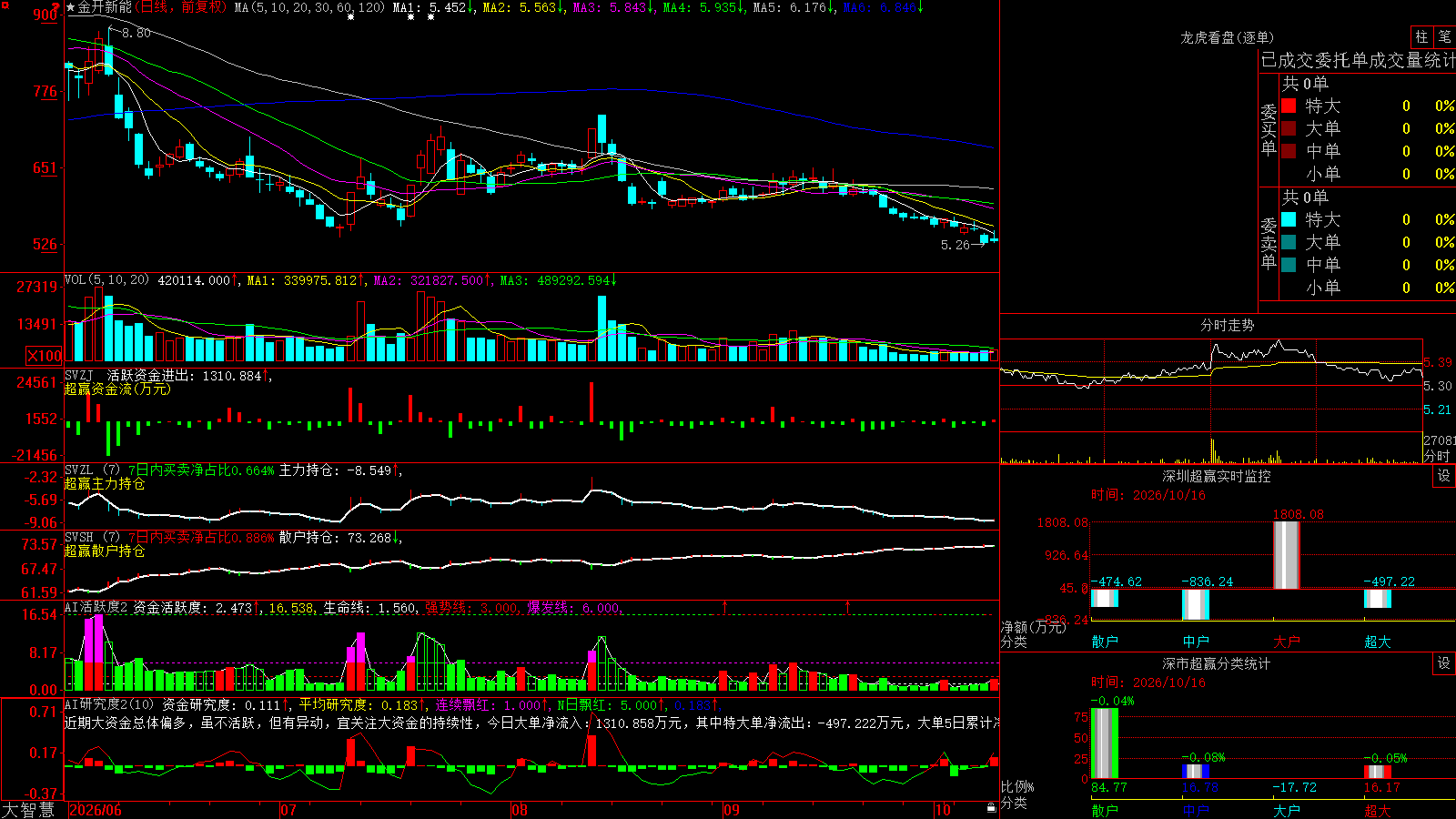Click the second red up-arrow signal in AI活跃度2
This screenshot has width=1456, height=819.
coord(848,606)
